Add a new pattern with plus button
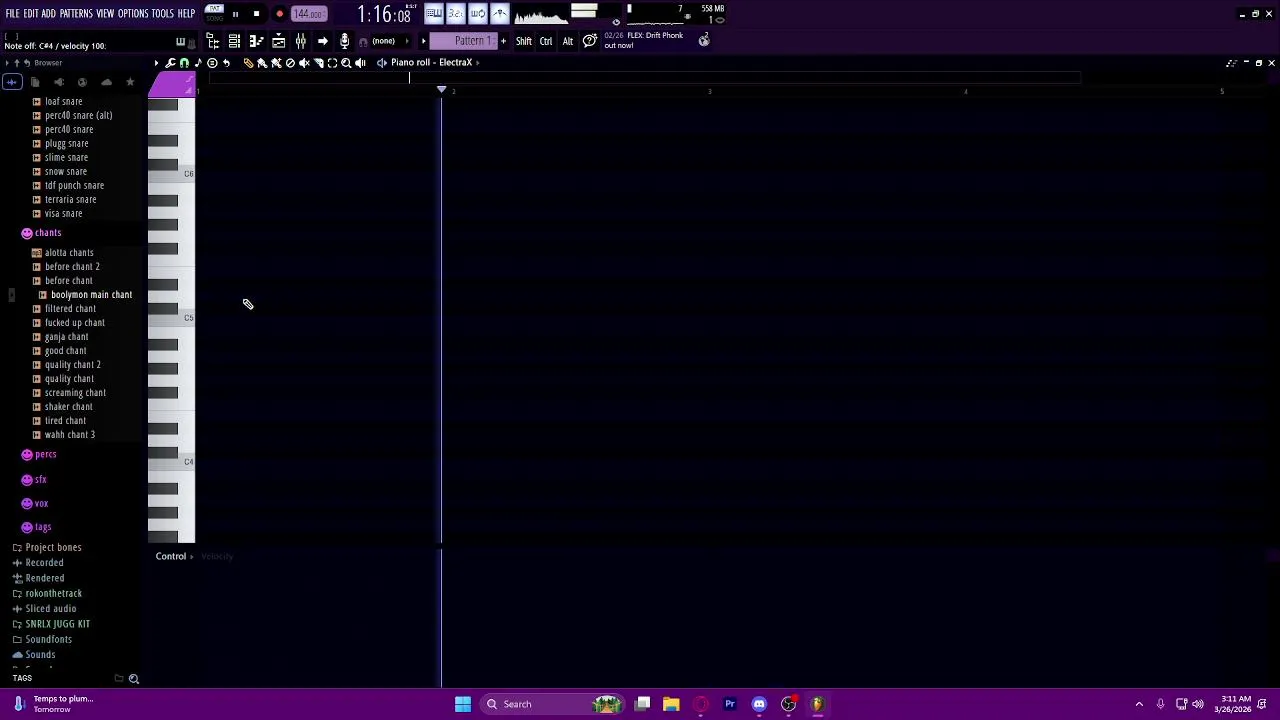This screenshot has width=1280, height=720. pos(503,41)
